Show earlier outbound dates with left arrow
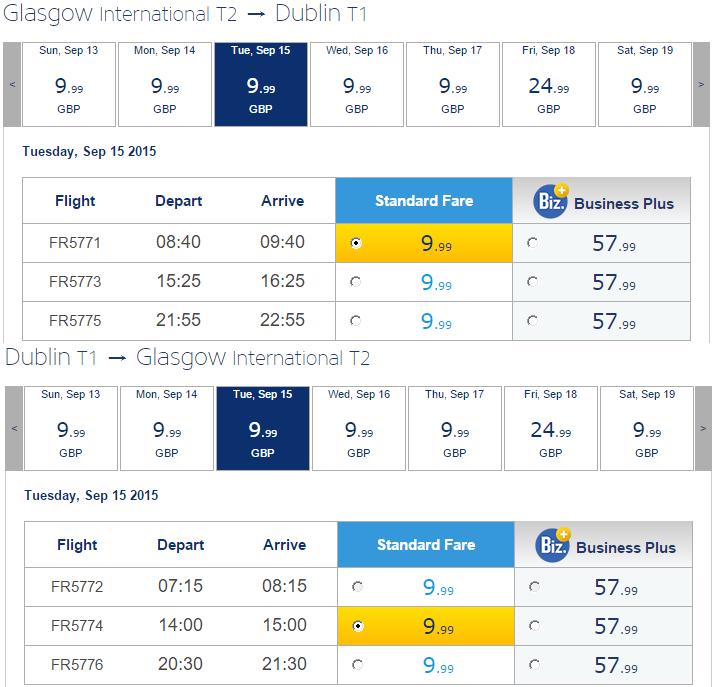Image resolution: width=714 pixels, height=687 pixels. pos(12,85)
